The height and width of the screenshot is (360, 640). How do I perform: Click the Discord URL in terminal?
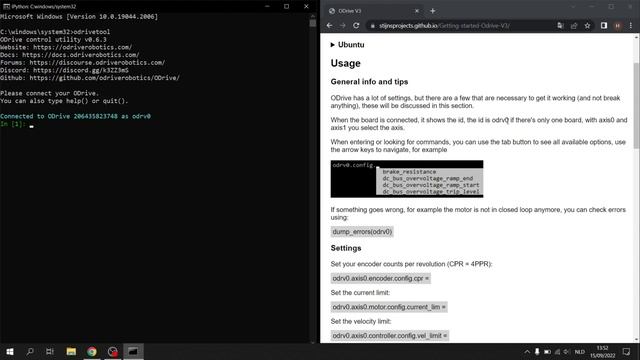click(81, 70)
